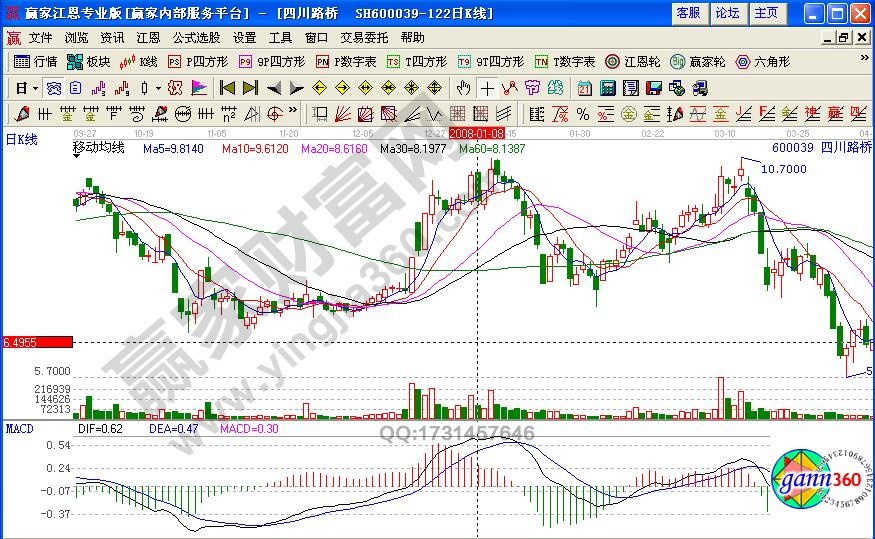The width and height of the screenshot is (875, 539).
Task: Jump to first bar with skip-back arrow
Action: point(227,87)
